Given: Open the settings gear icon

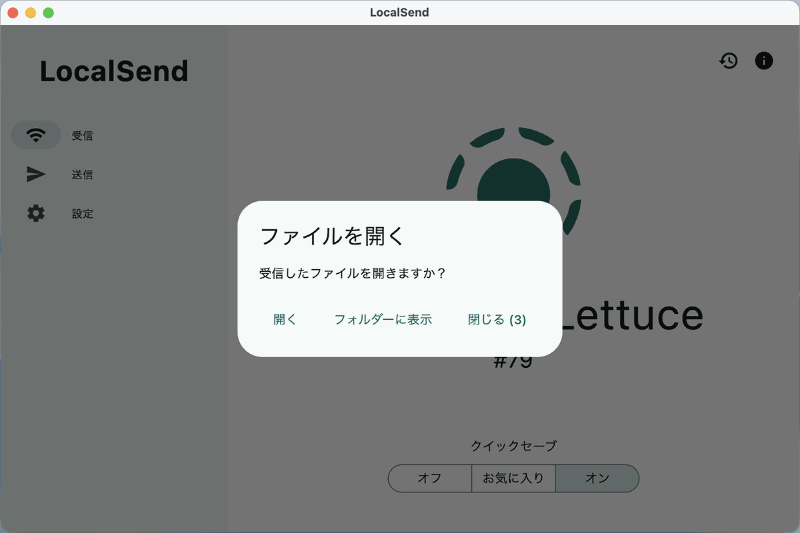Looking at the screenshot, I should coord(36,213).
